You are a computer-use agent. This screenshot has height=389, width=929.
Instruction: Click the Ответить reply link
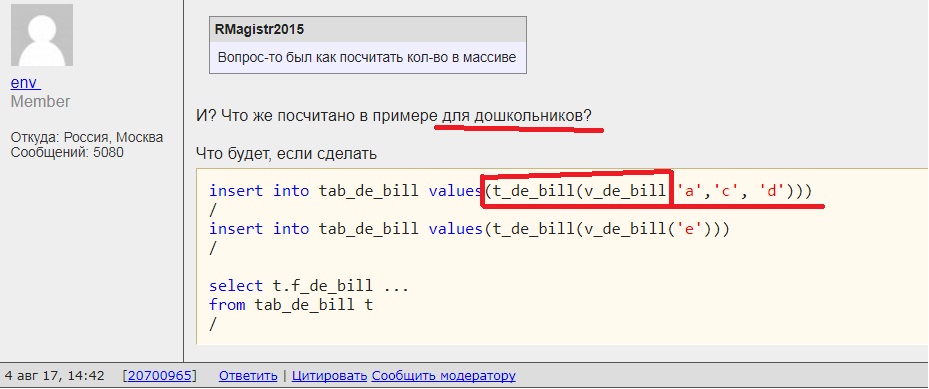click(248, 375)
